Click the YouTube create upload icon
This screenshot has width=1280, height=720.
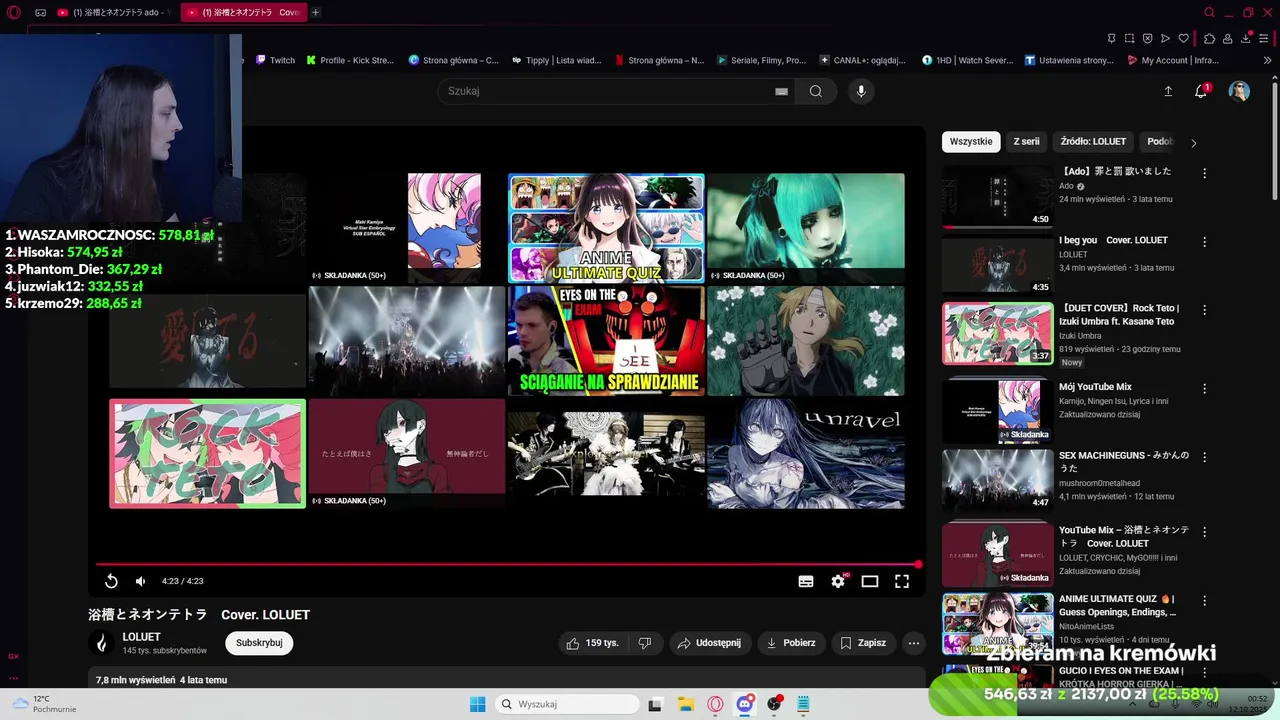click(x=1168, y=91)
